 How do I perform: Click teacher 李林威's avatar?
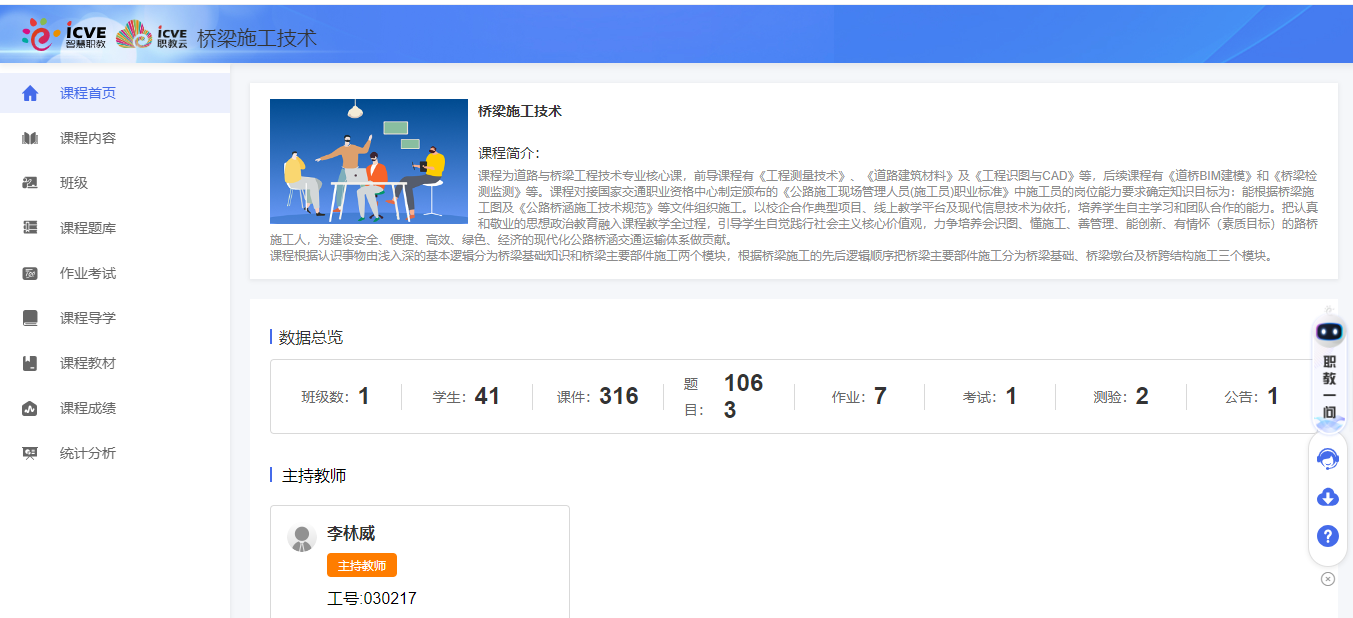302,537
